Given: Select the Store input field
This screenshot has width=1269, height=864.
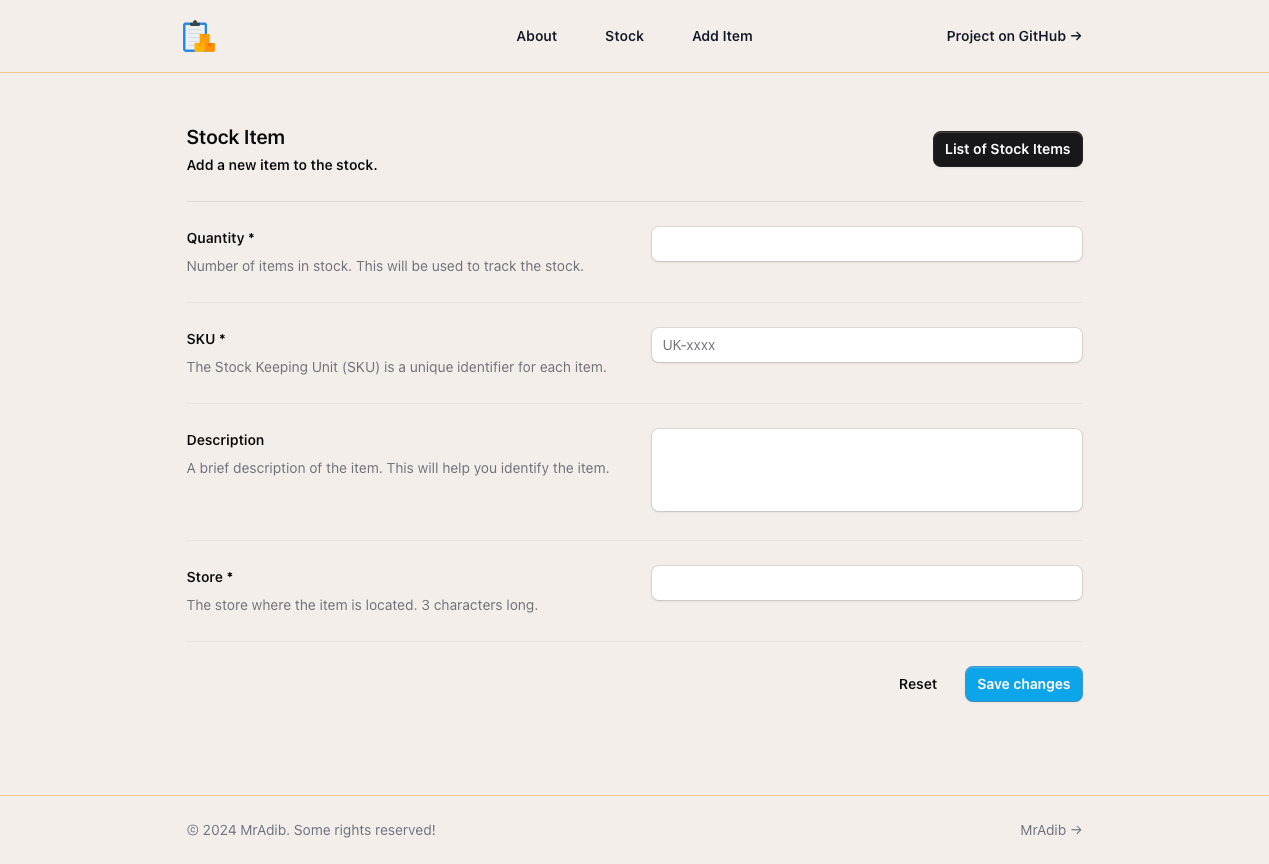Looking at the screenshot, I should pos(866,582).
